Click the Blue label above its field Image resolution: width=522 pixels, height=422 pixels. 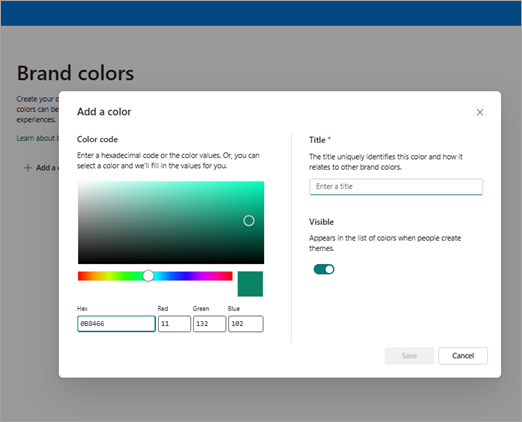tap(234, 309)
